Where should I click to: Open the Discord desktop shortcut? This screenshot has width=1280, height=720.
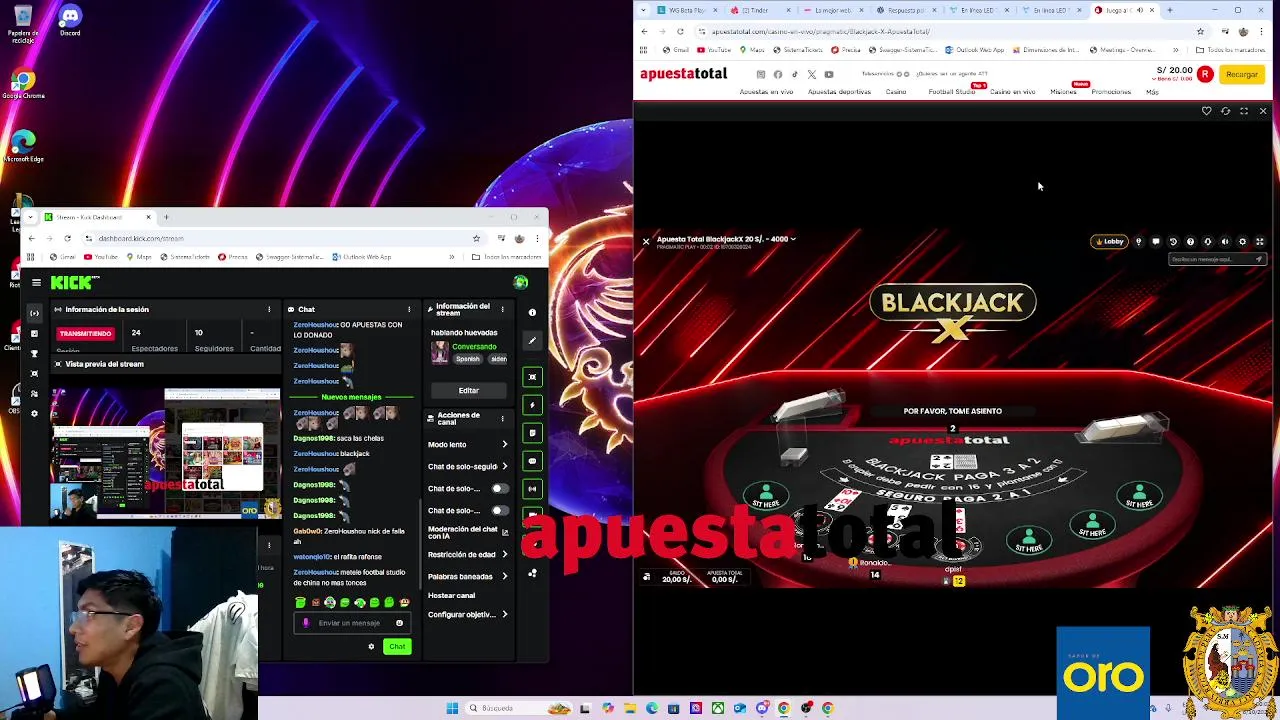coord(69,20)
